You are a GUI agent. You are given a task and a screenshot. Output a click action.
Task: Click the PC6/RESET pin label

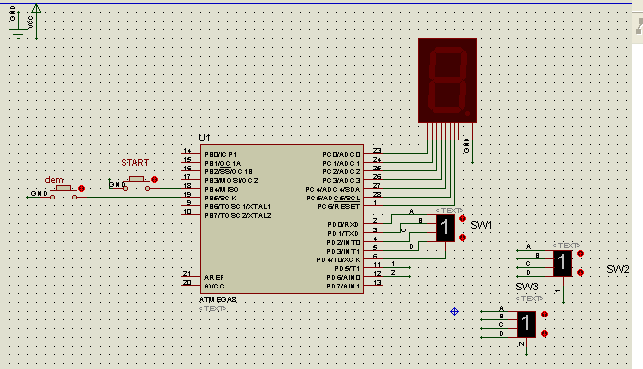pos(338,207)
